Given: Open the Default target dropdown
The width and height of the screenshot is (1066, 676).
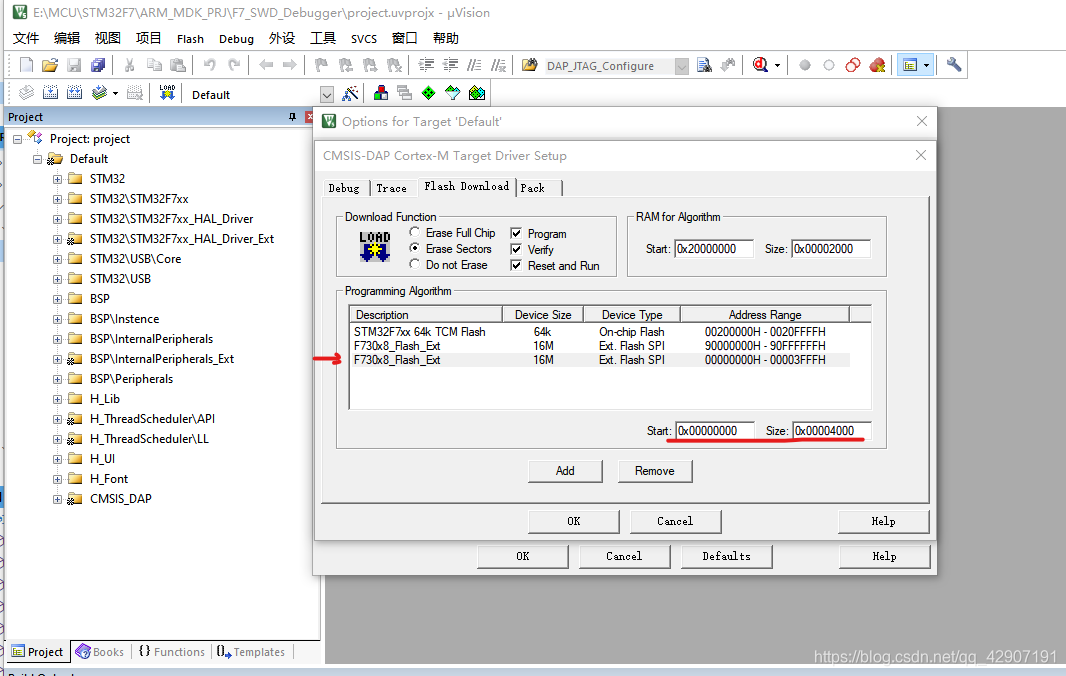Looking at the screenshot, I should pyautogui.click(x=327, y=95).
